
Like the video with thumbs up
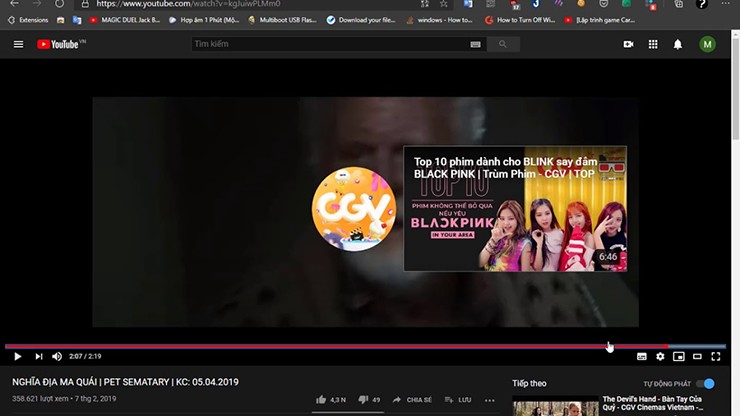coord(331,400)
